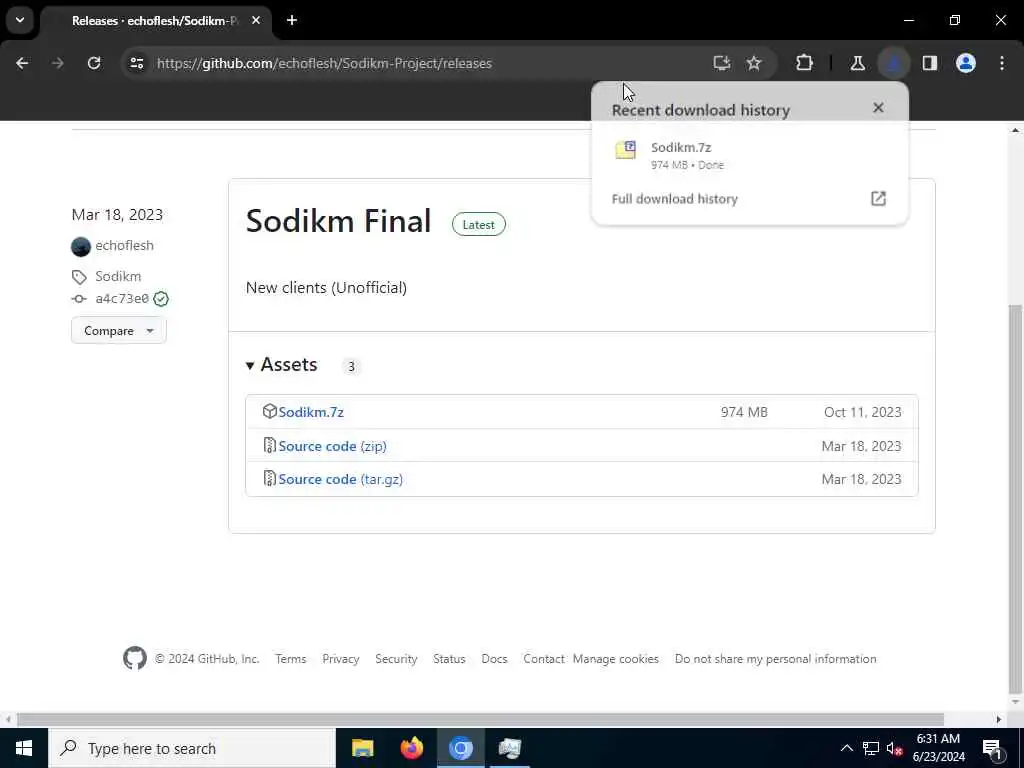Click the Oct 11, 2023 date
Image resolution: width=1024 pixels, height=768 pixels.
click(x=862, y=412)
